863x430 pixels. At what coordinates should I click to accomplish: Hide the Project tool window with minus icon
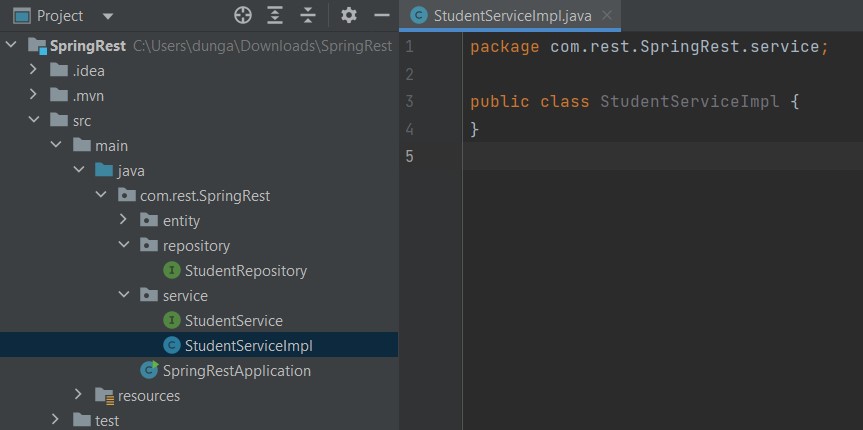[x=382, y=15]
